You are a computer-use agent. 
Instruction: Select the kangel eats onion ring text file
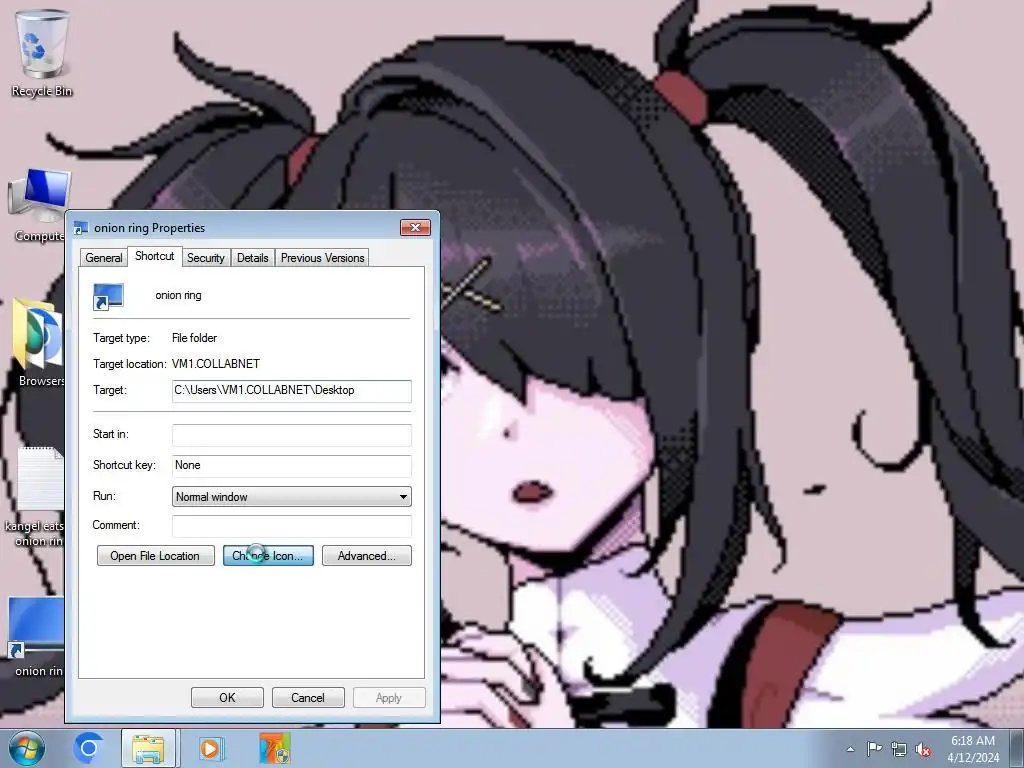point(36,495)
